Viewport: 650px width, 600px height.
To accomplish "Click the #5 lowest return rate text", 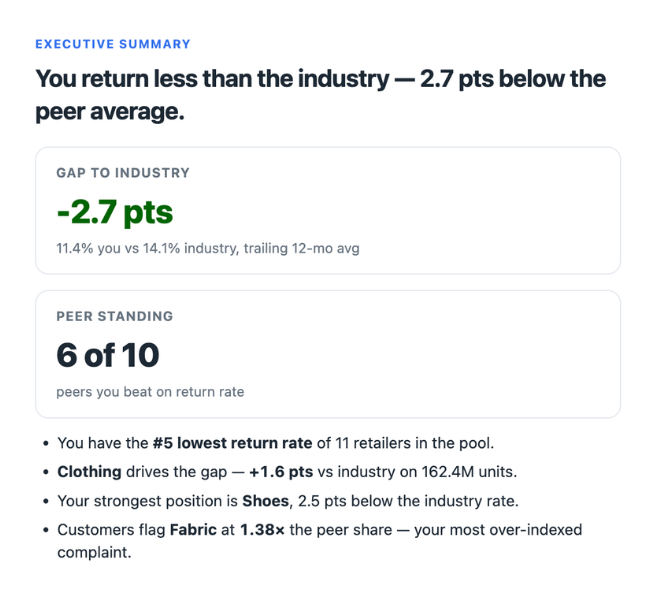I will pos(232,443).
